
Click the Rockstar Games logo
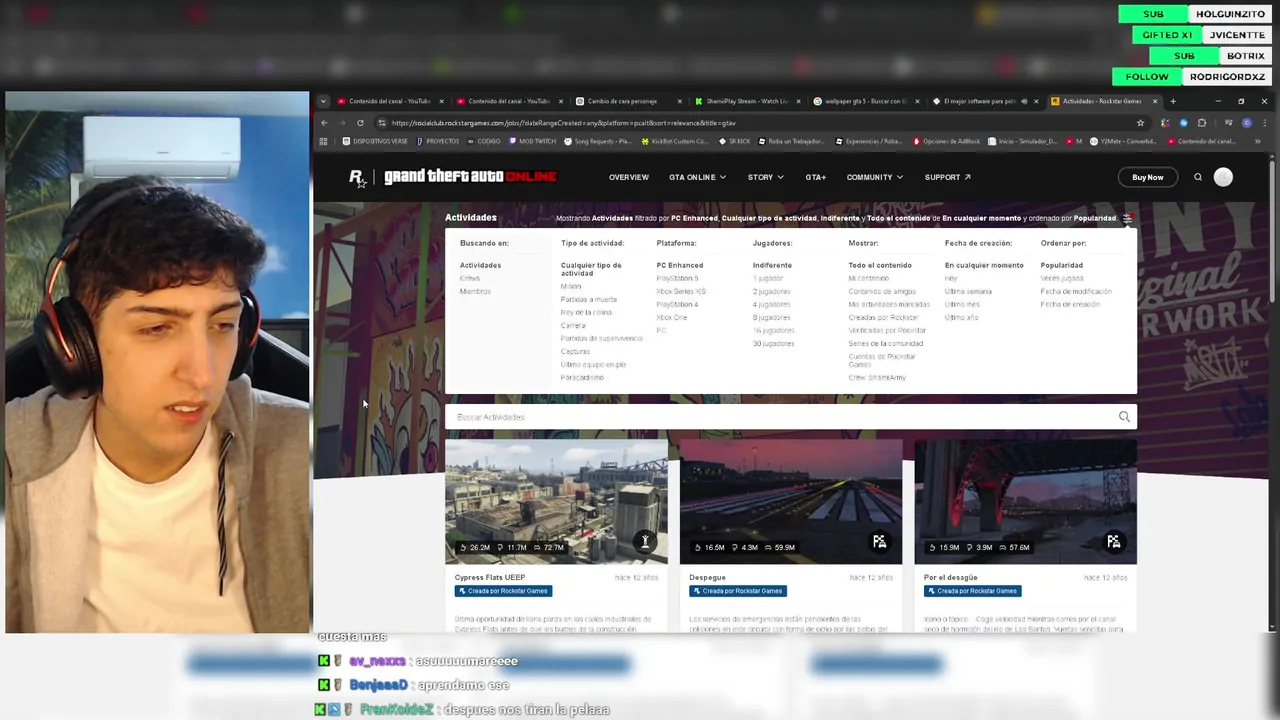357,177
